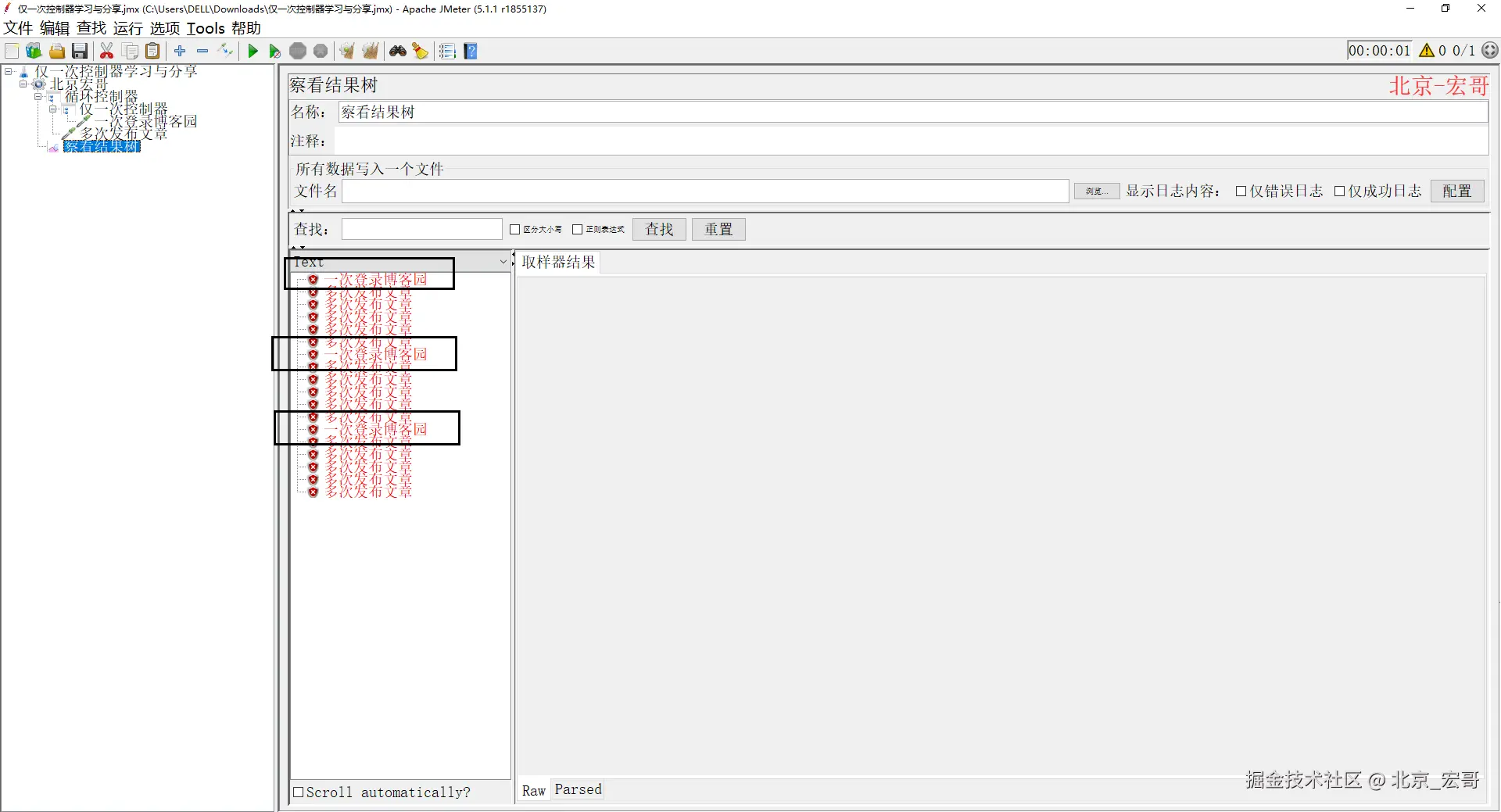Cut selection with the scissors icon
This screenshot has width=1501, height=812.
(x=107, y=52)
